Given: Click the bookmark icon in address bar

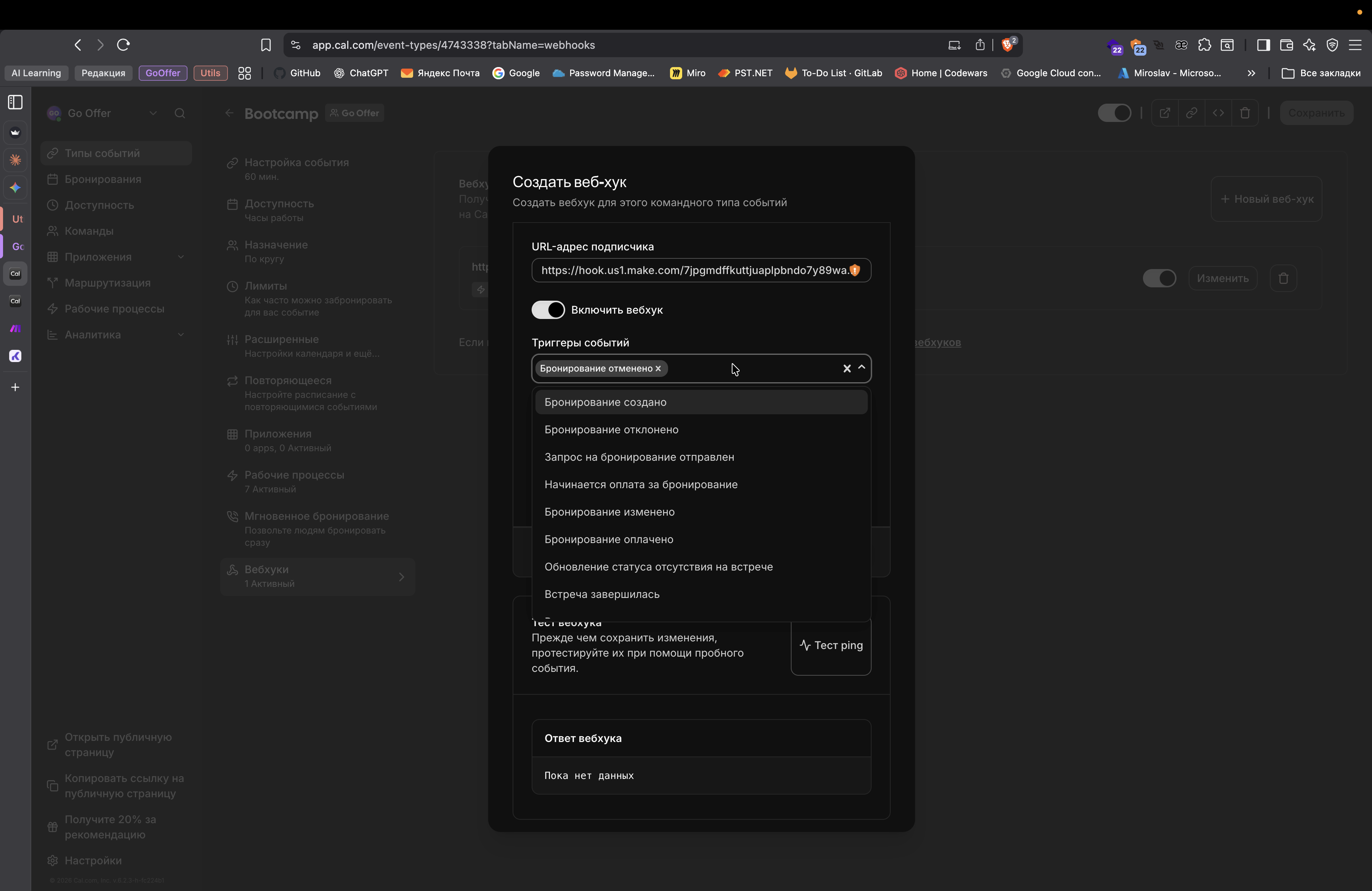Looking at the screenshot, I should click(266, 45).
